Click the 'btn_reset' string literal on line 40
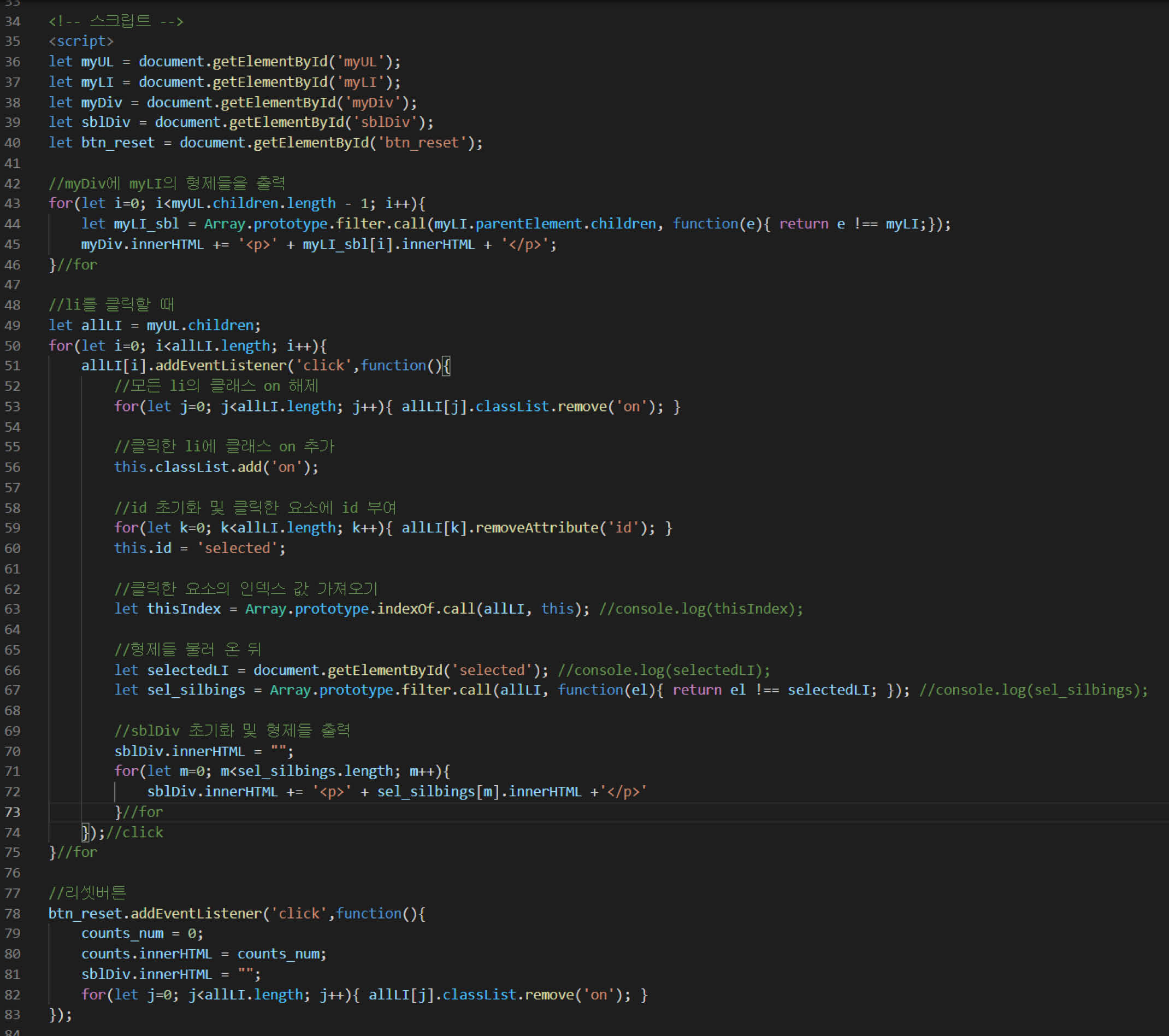Screen dimensions: 1169x1036 422,143
